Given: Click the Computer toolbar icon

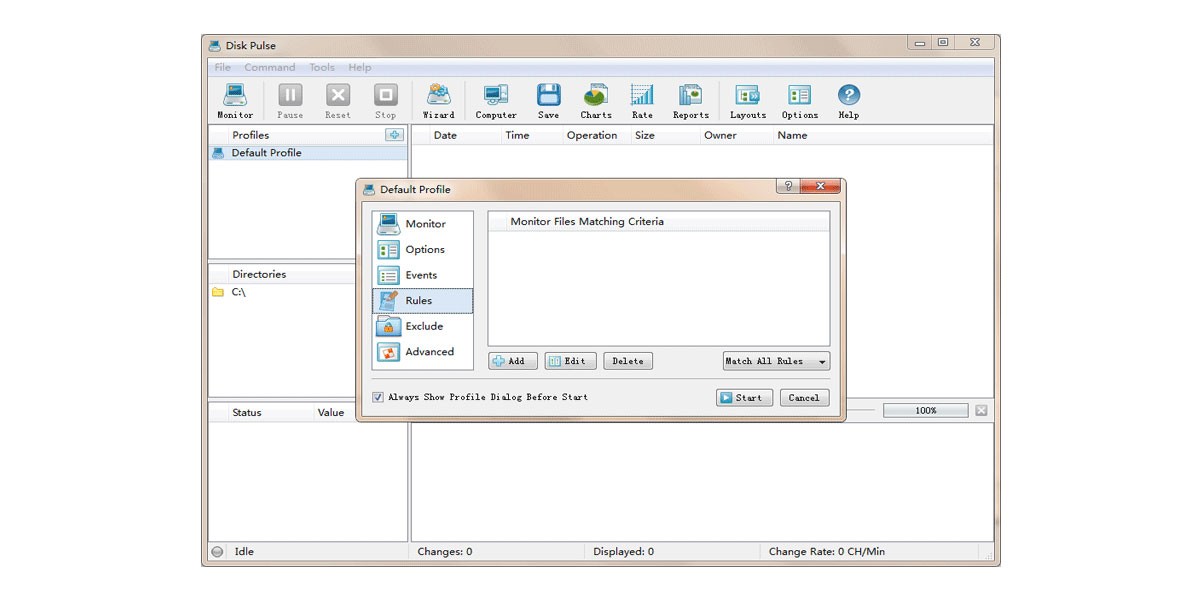Looking at the screenshot, I should [x=496, y=101].
